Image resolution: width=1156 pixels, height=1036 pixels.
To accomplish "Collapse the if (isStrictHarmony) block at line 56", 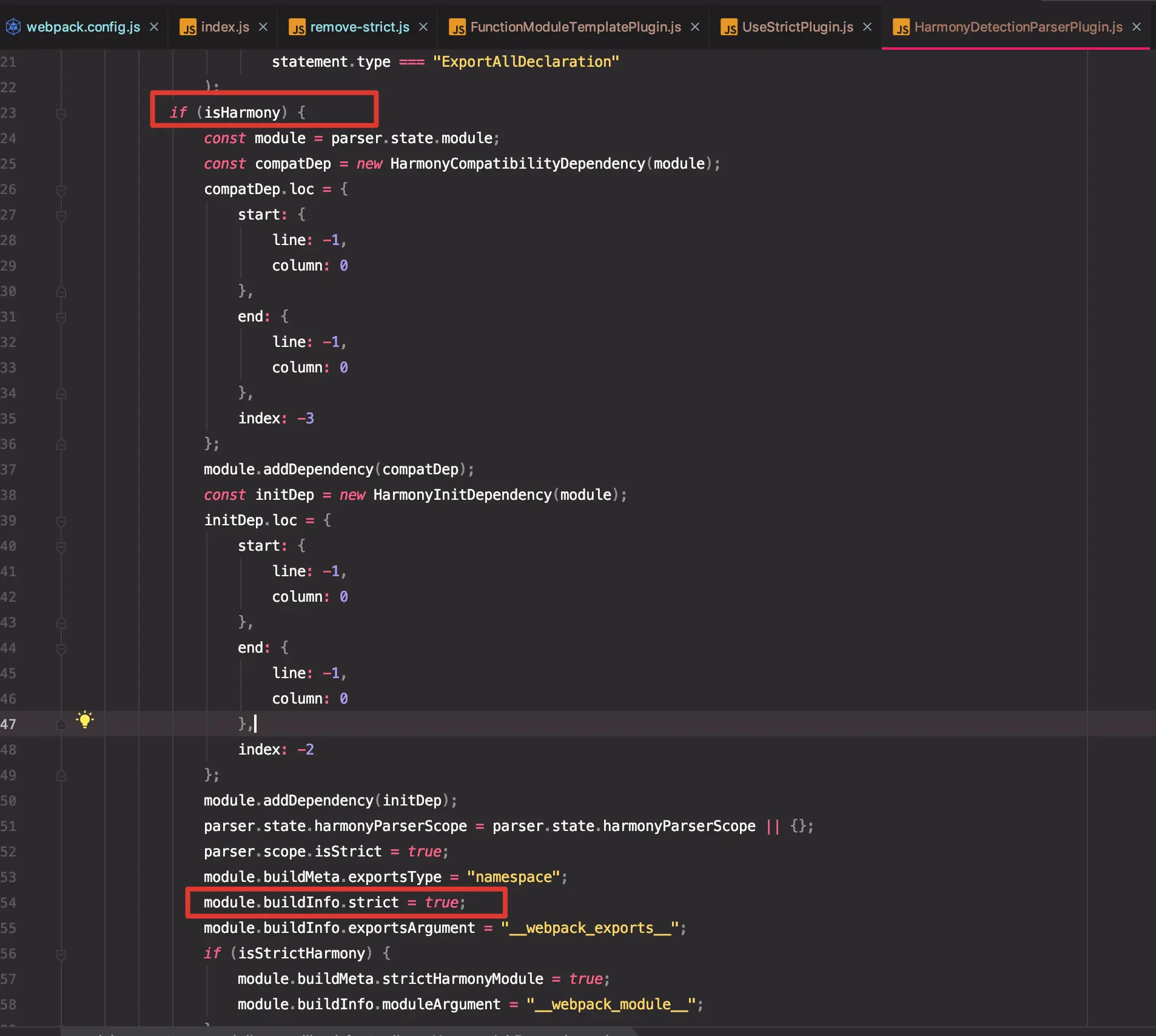I will [x=61, y=954].
